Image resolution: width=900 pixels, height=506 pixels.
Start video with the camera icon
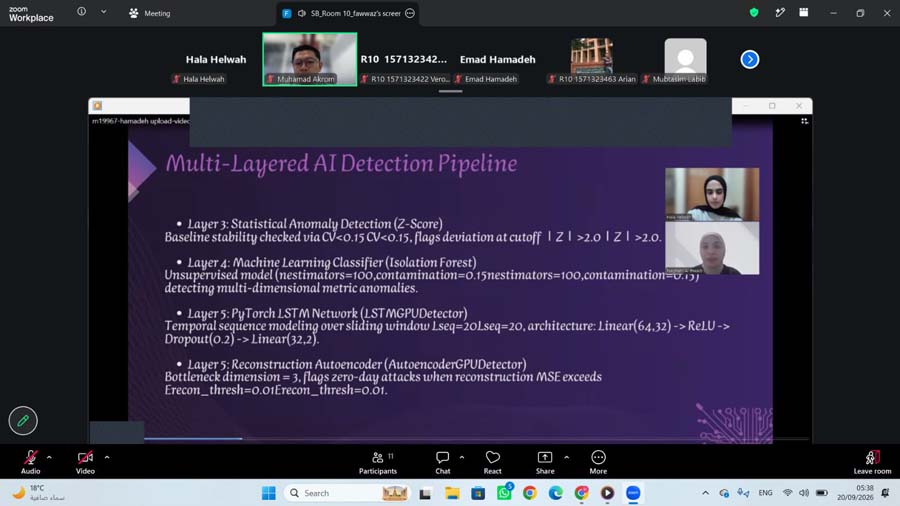[85, 458]
